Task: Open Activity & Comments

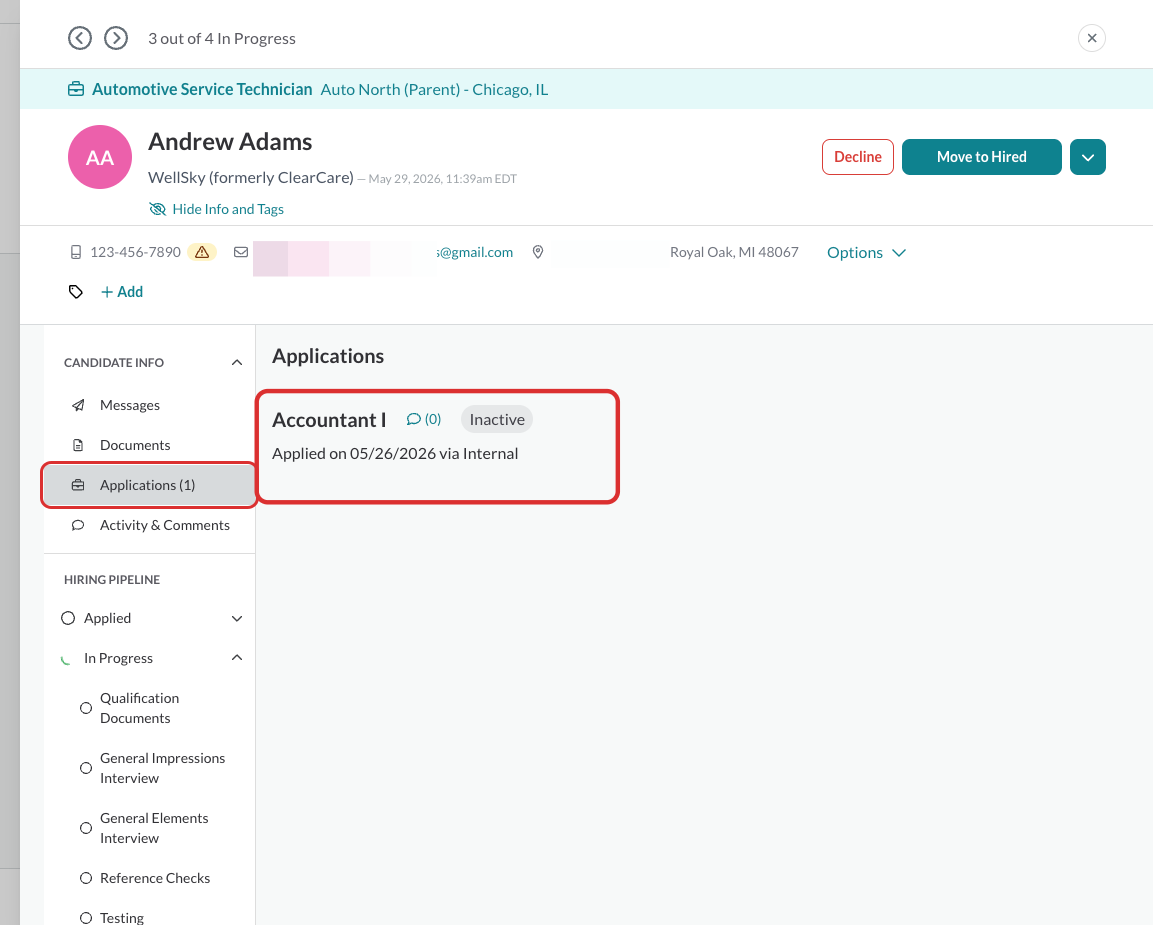Action: (x=149, y=526)
